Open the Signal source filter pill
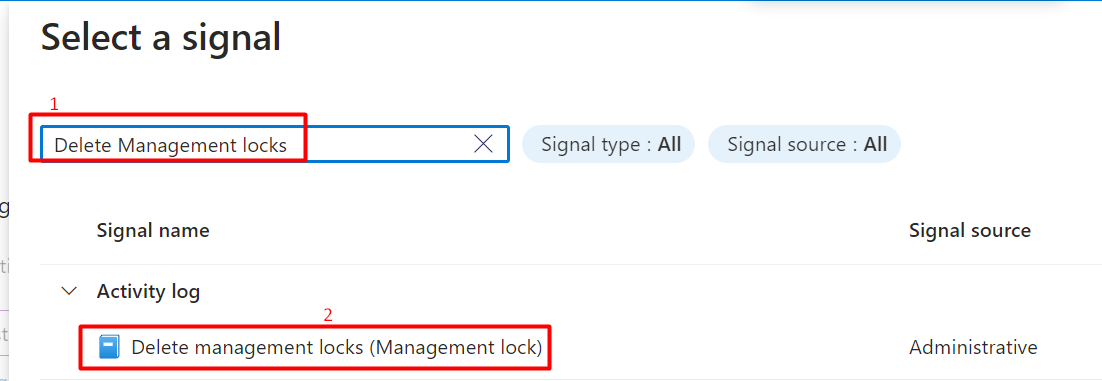The image size is (1102, 381). tap(804, 145)
